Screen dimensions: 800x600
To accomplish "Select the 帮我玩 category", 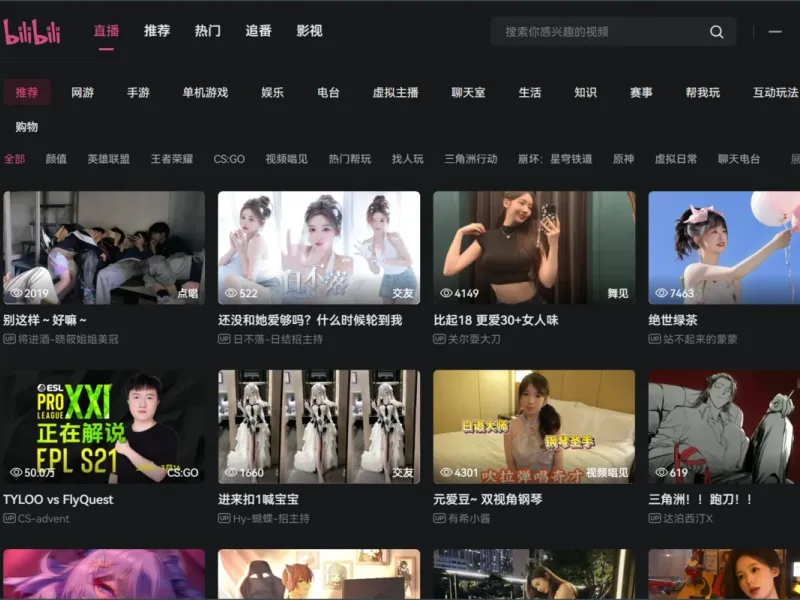I will 703,92.
